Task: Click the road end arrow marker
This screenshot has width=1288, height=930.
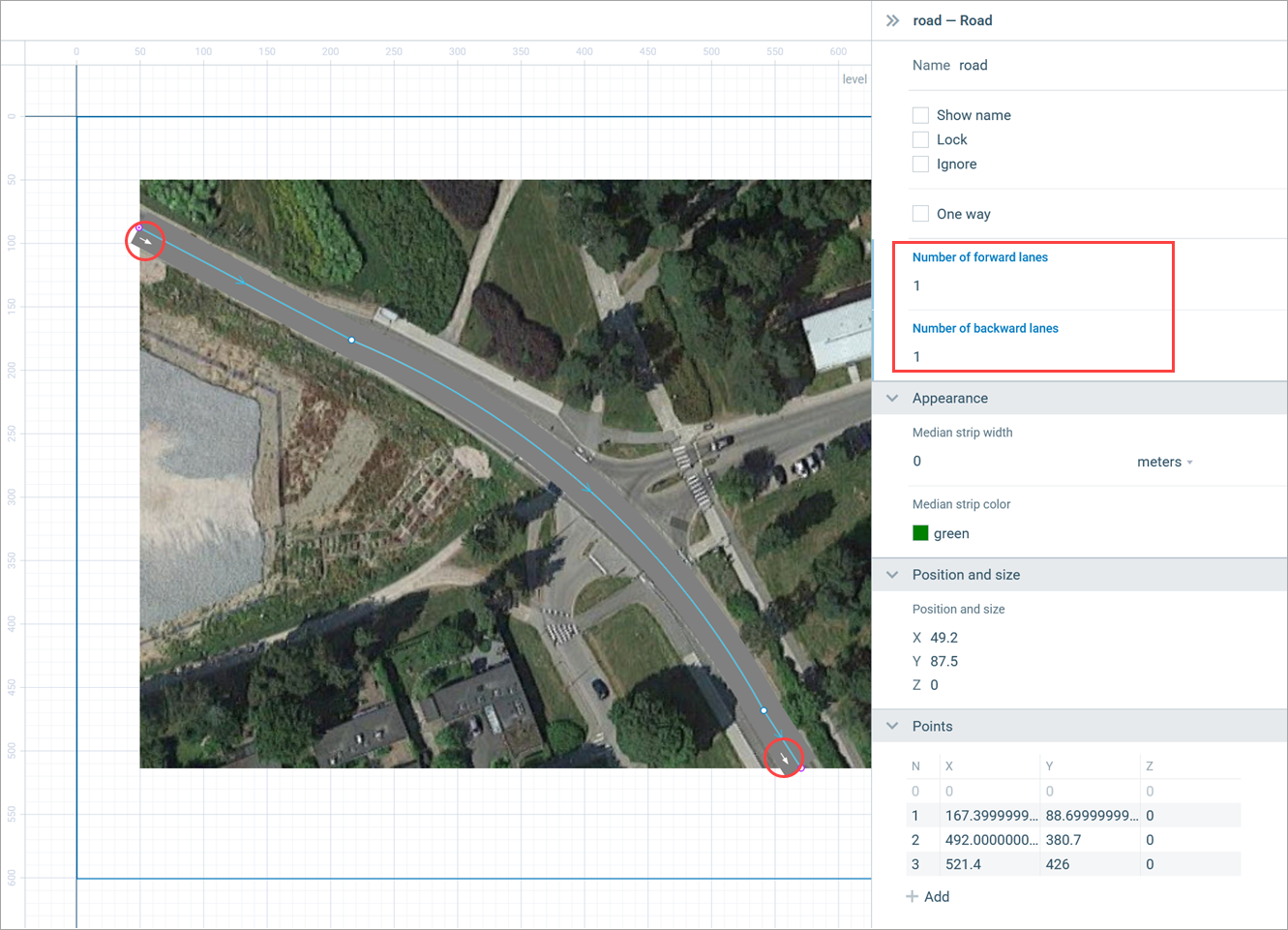Action: point(784,758)
